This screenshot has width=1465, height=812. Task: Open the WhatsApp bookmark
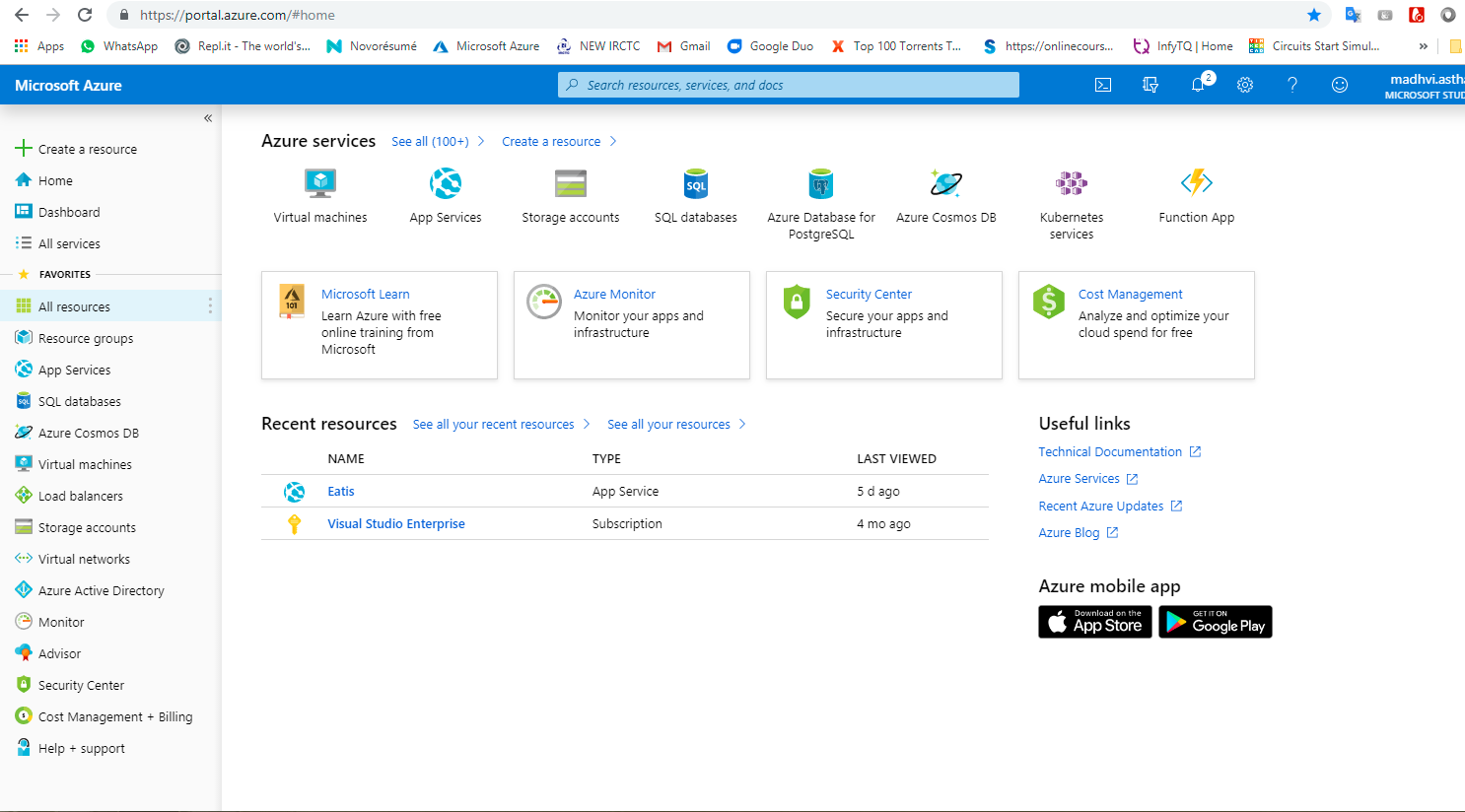click(x=119, y=46)
